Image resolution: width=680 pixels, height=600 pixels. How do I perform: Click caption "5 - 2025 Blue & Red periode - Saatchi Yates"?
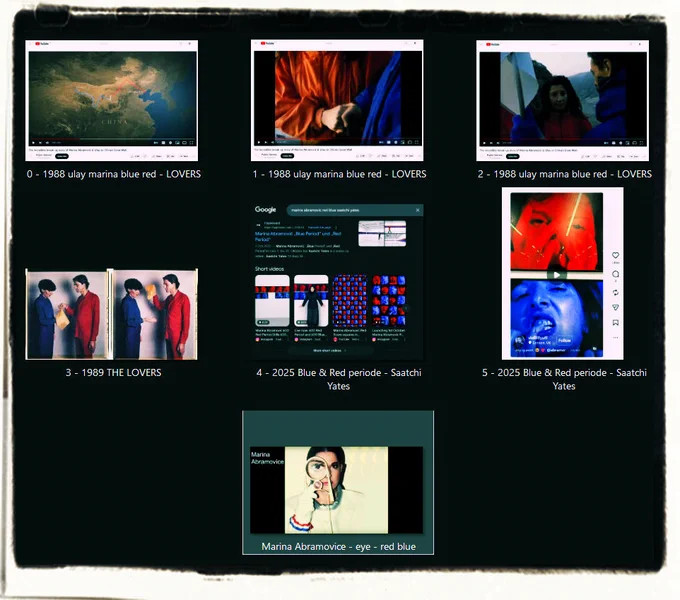tap(564, 379)
